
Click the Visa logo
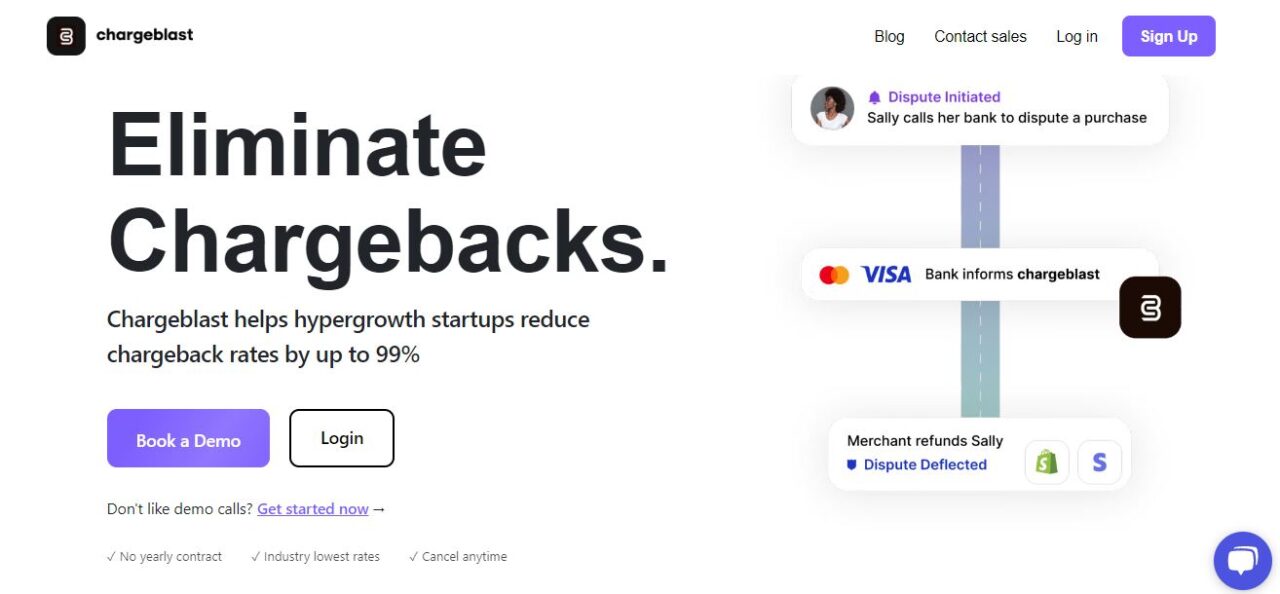click(886, 274)
